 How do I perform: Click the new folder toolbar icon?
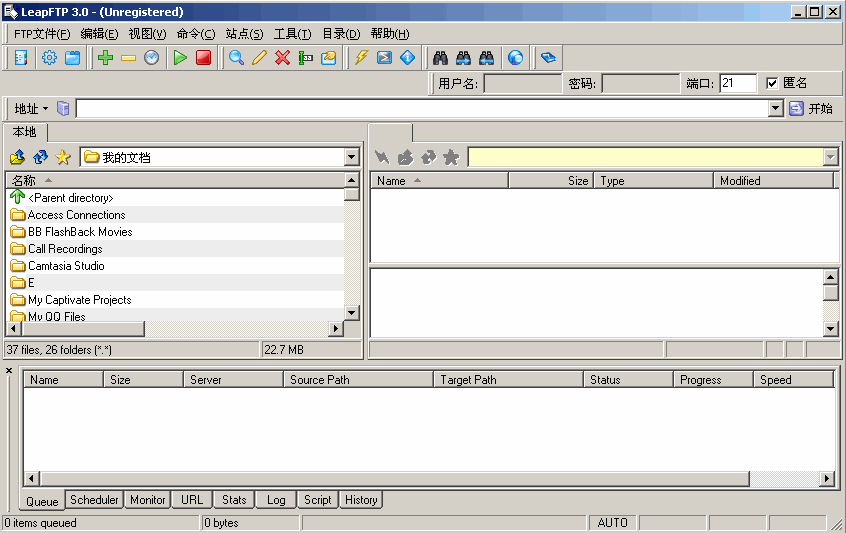click(329, 58)
